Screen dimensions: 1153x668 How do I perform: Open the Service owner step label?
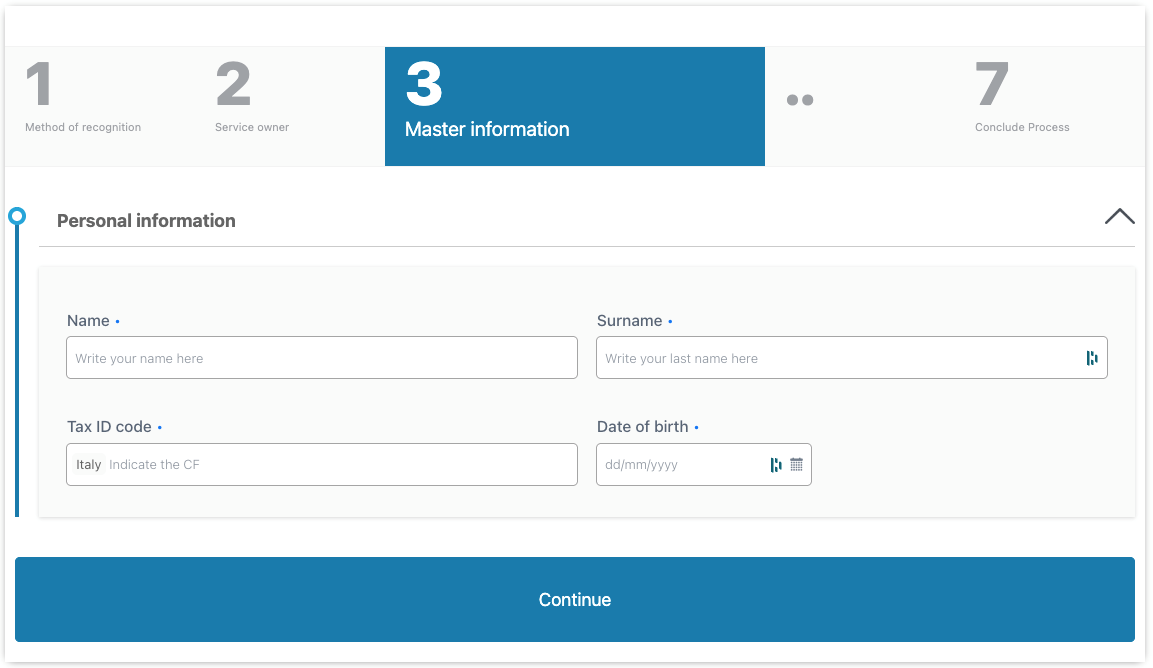(252, 127)
